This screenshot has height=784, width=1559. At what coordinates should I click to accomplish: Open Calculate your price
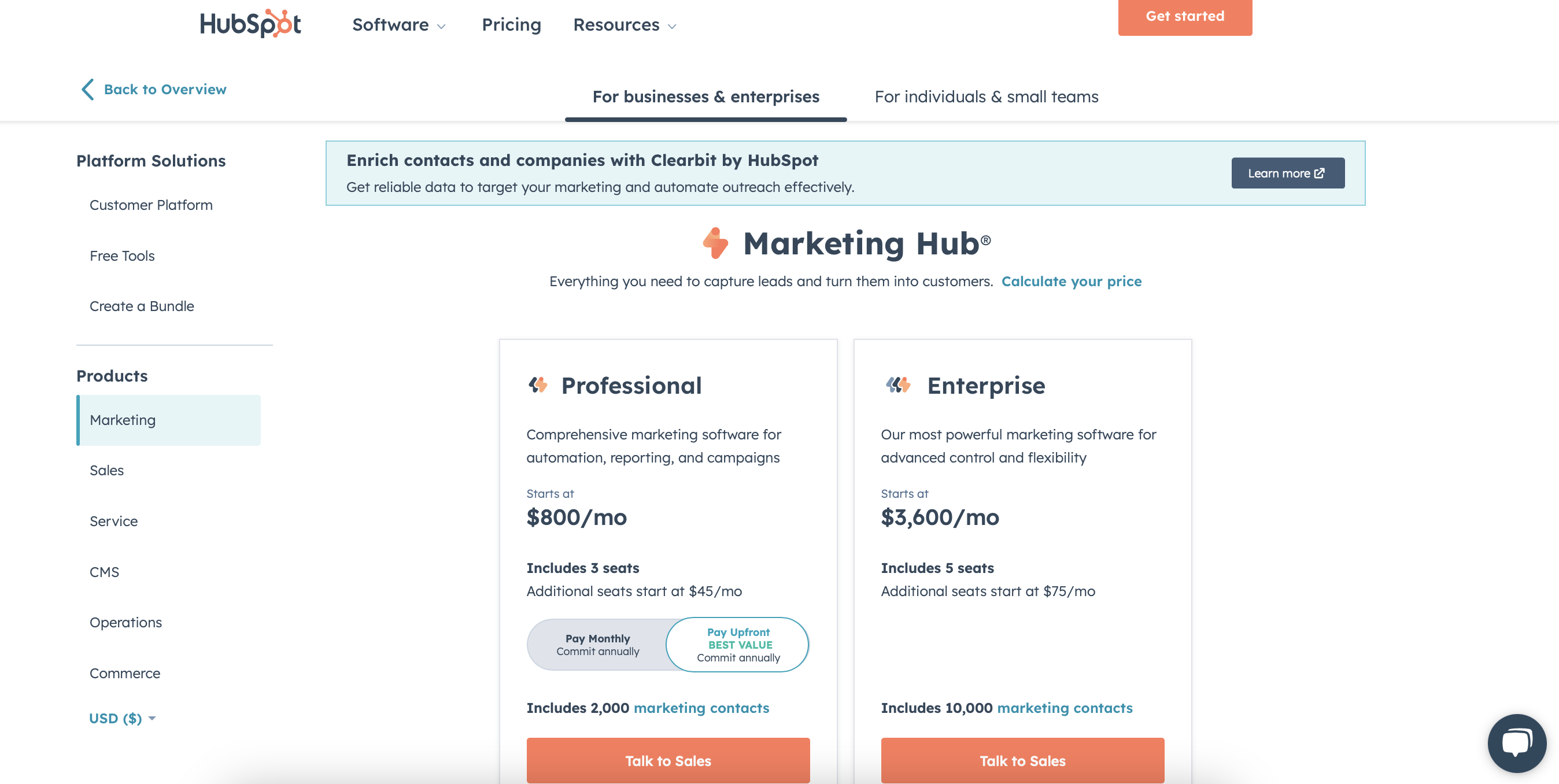[1072, 280]
